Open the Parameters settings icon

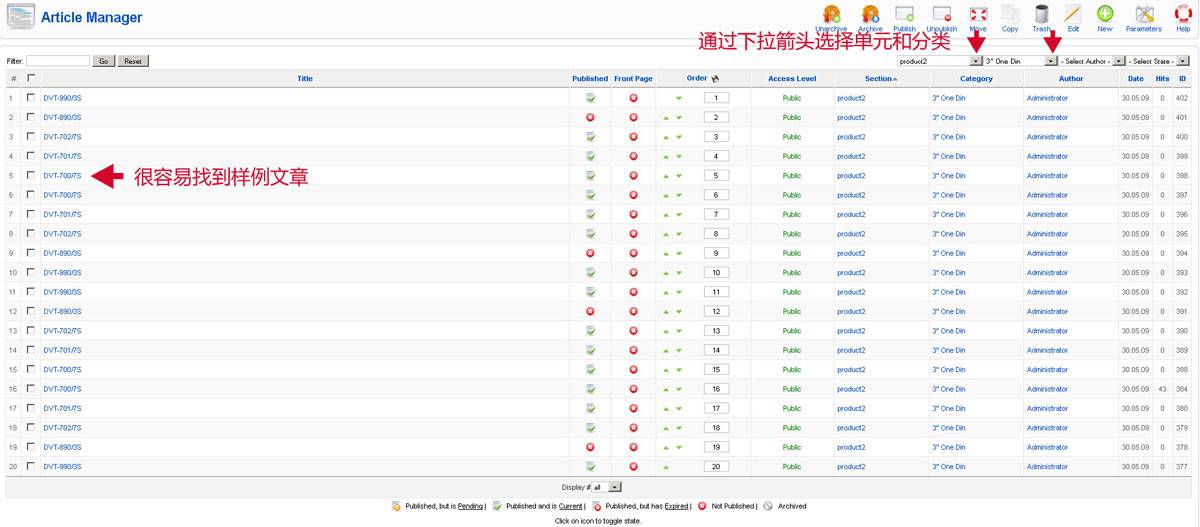[x=1144, y=15]
